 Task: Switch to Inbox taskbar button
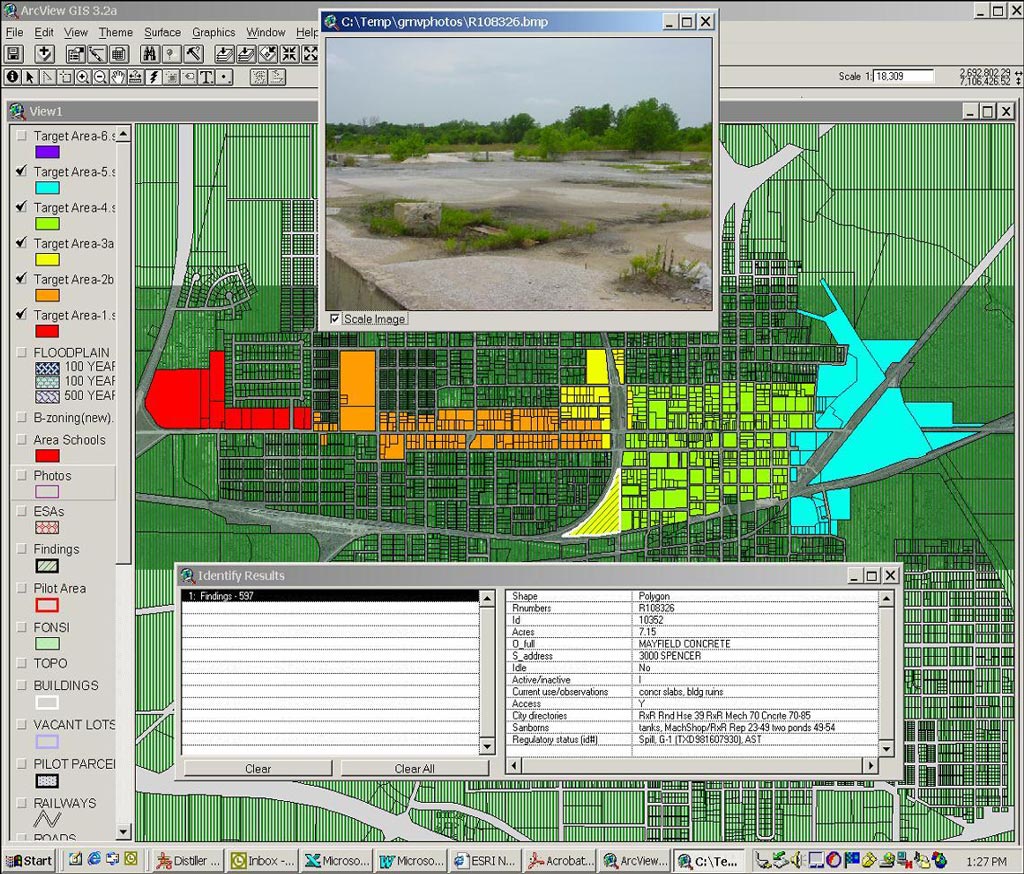263,861
